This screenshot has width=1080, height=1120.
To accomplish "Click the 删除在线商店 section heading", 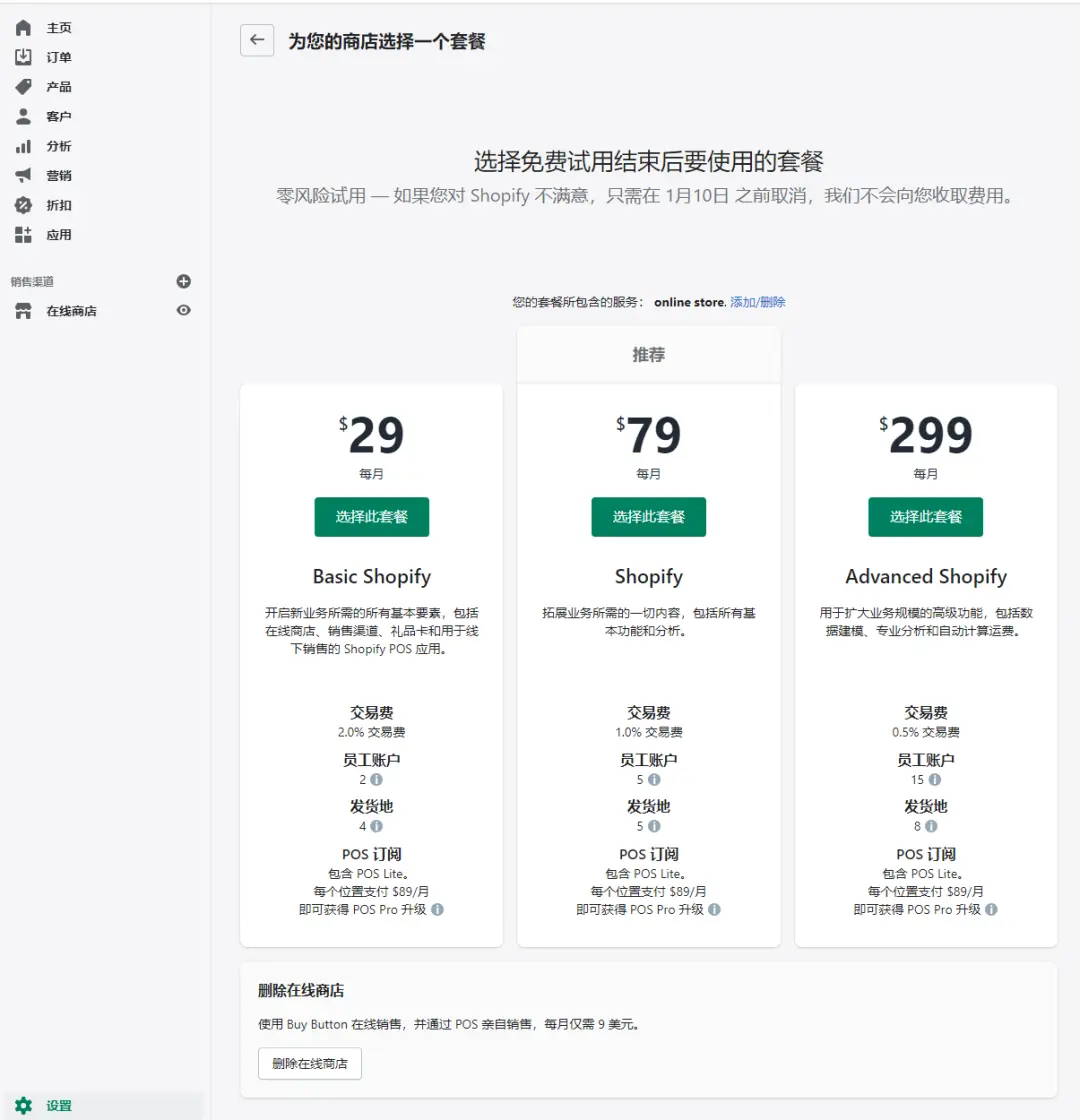I will point(301,991).
